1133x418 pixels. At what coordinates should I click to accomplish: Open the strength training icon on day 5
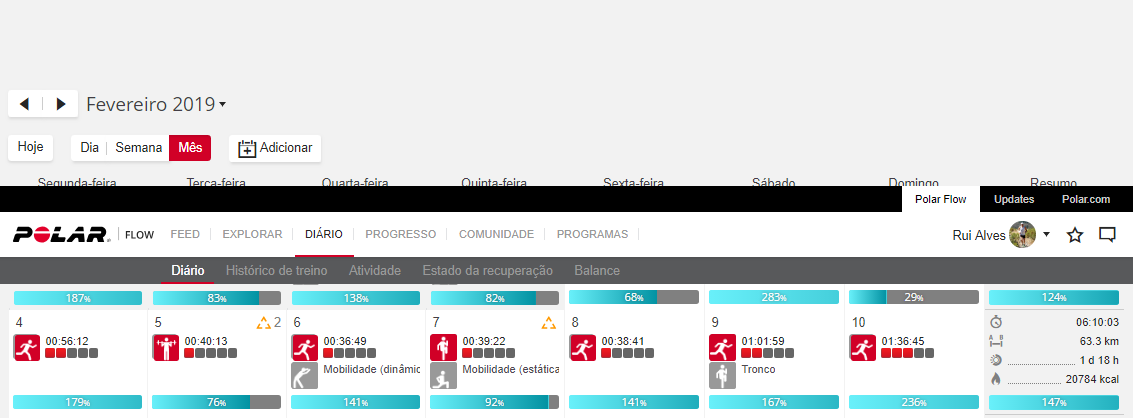pos(165,347)
